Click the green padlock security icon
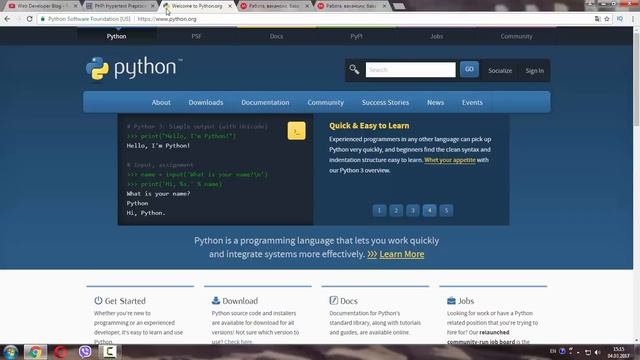 coord(42,19)
